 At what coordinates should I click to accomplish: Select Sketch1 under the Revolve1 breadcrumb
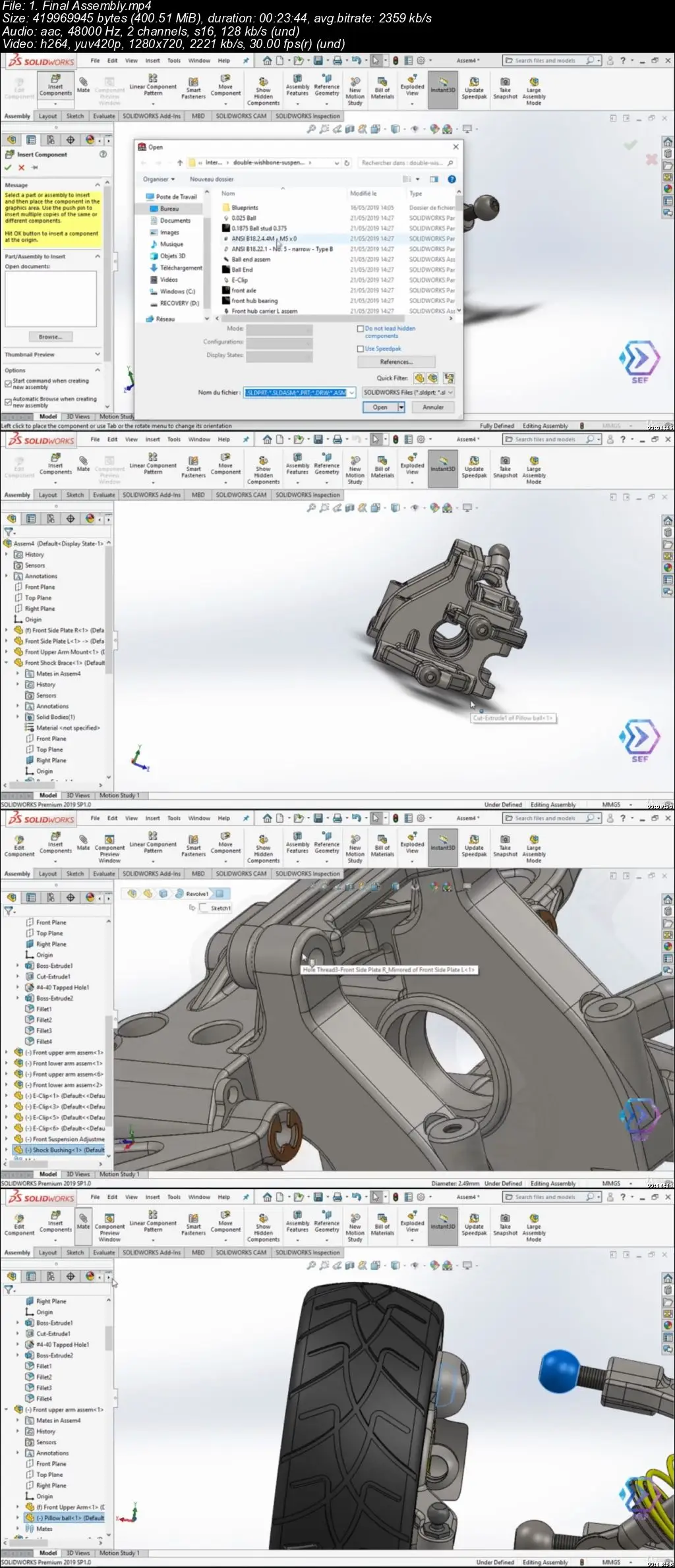click(x=220, y=908)
